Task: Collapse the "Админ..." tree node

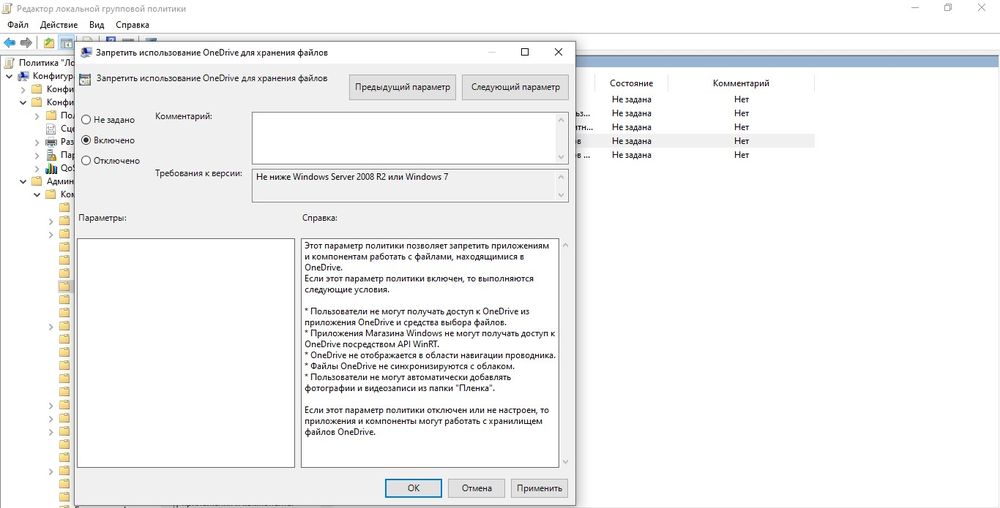Action: click(x=23, y=182)
